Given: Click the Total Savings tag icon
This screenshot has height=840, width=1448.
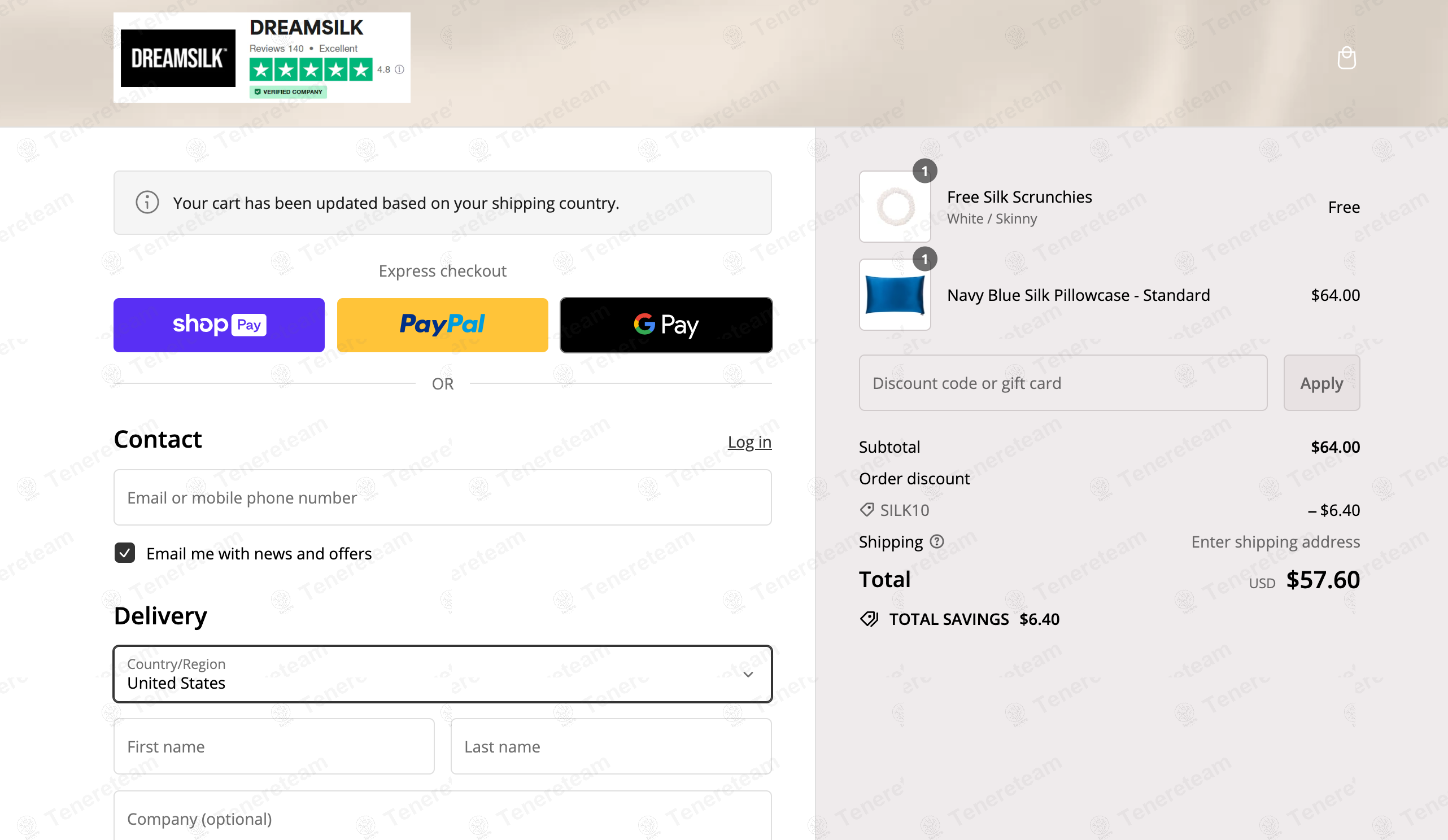Looking at the screenshot, I should click(869, 619).
